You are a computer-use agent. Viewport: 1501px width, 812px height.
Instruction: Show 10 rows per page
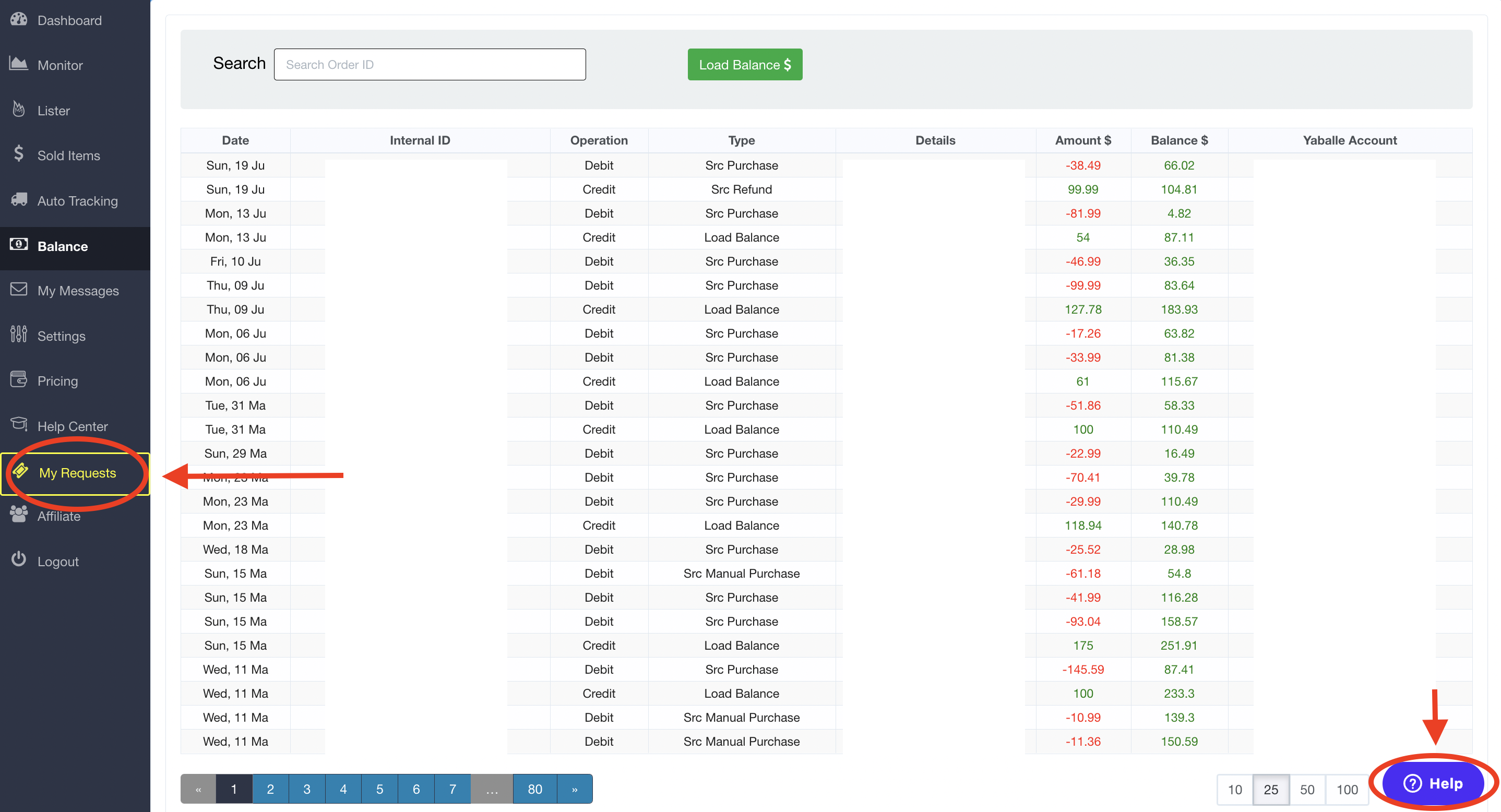pos(1235,789)
